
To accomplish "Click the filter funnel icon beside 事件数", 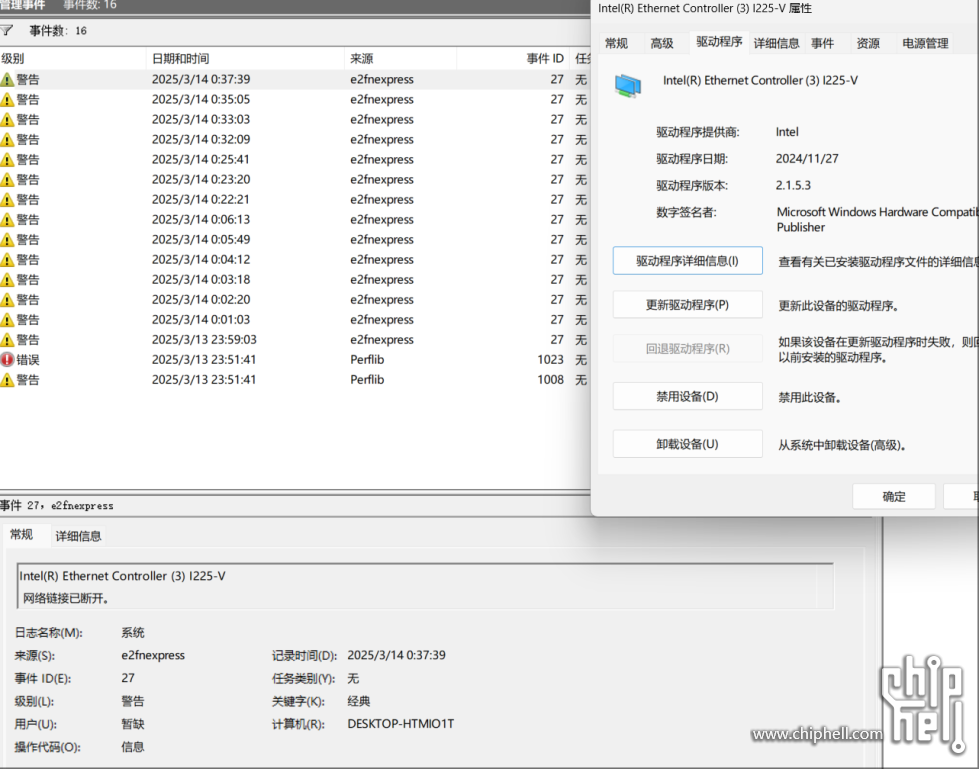I will point(6,30).
